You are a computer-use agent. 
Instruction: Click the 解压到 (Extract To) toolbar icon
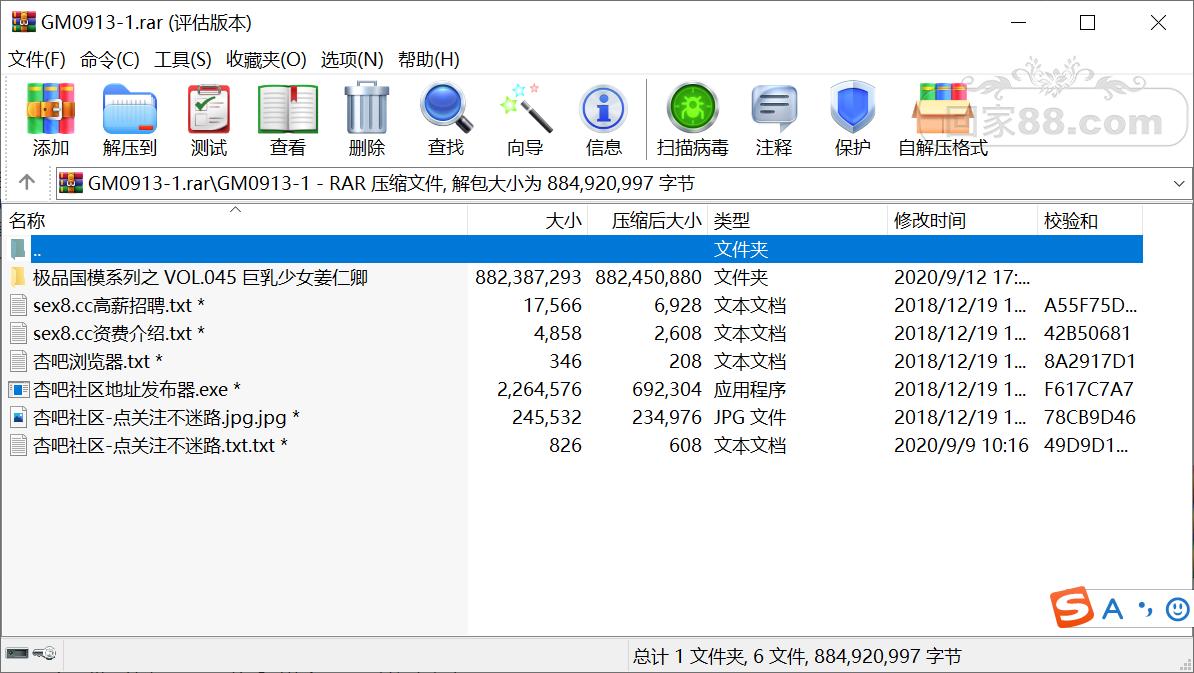[129, 109]
